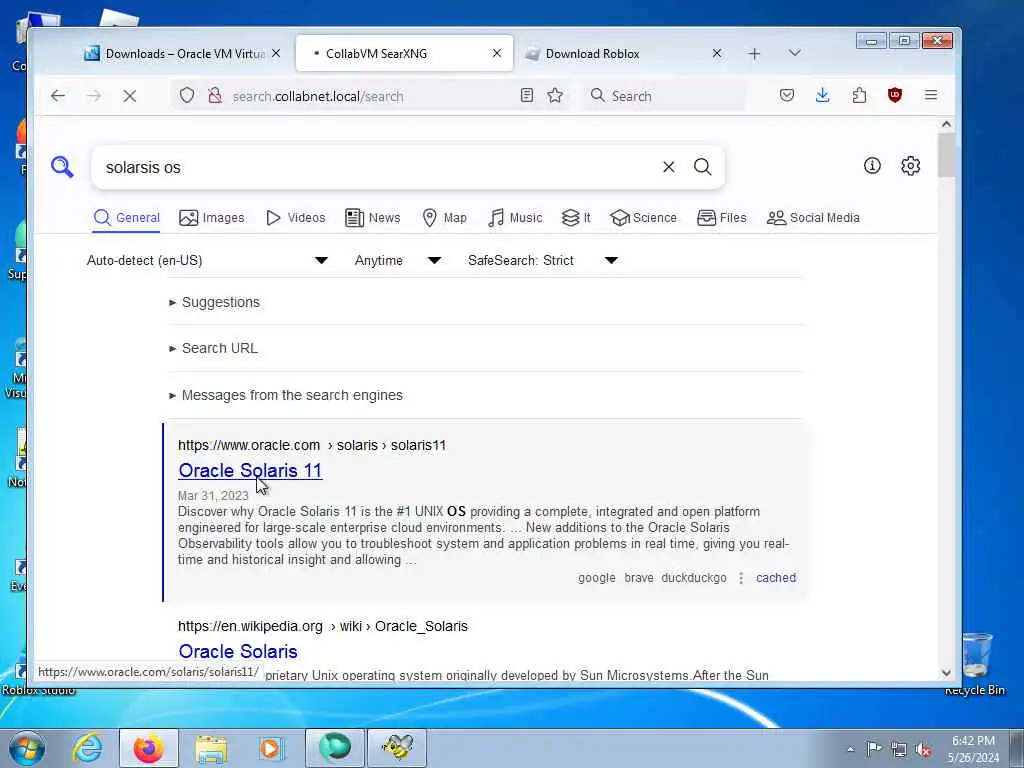Click the Firefox toolbar Search box
This screenshot has width=1024, height=768.
(664, 96)
